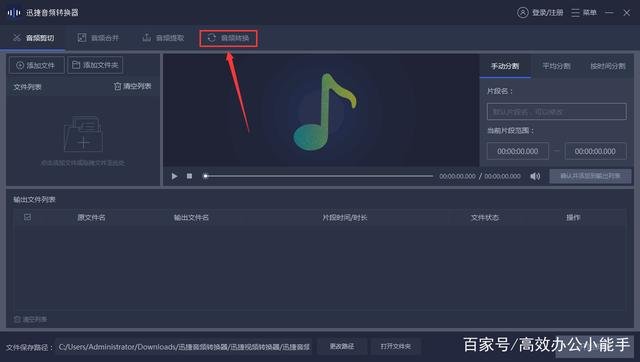Click the music note preview image
Viewport: 640px width, 362px height.
coord(325,112)
